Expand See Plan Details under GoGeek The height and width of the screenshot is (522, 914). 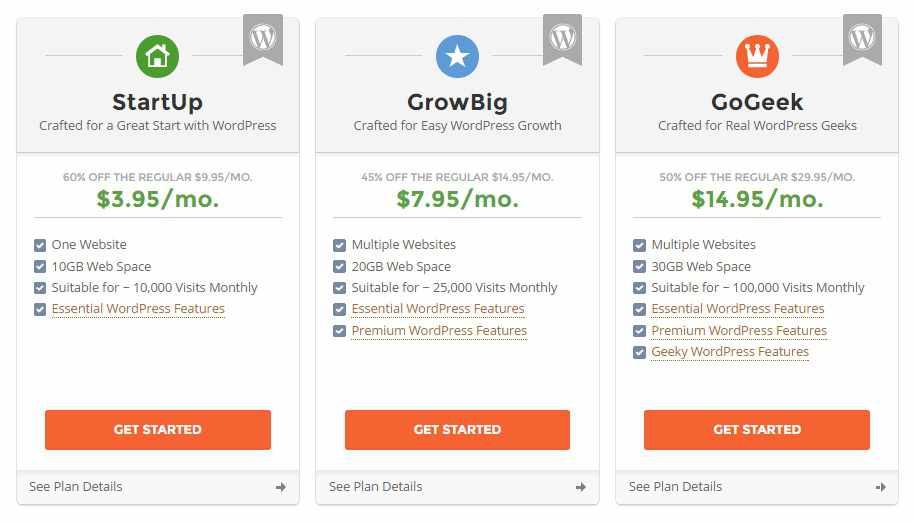click(x=676, y=487)
